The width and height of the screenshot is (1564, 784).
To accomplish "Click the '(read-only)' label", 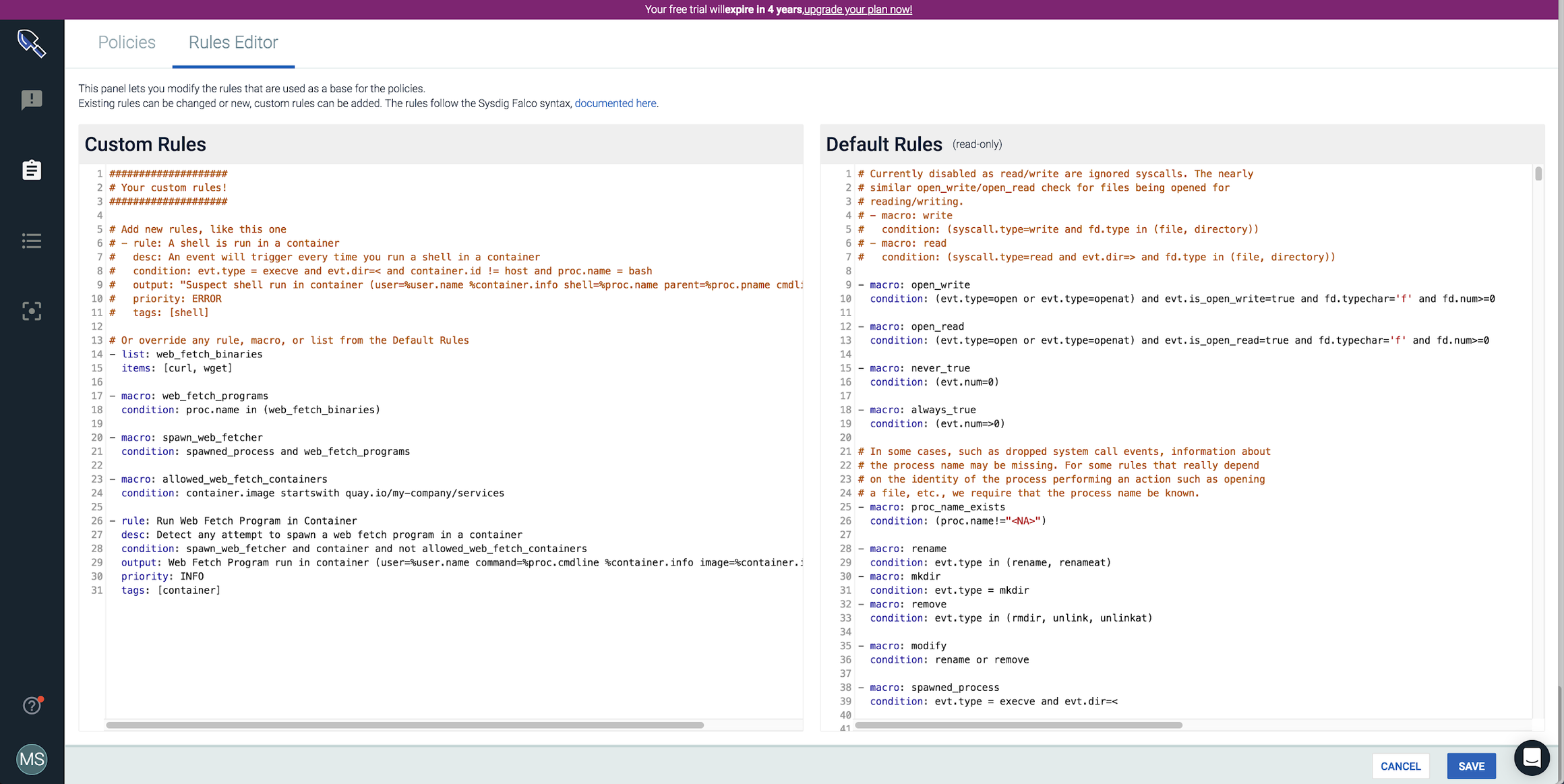I will 977,144.
